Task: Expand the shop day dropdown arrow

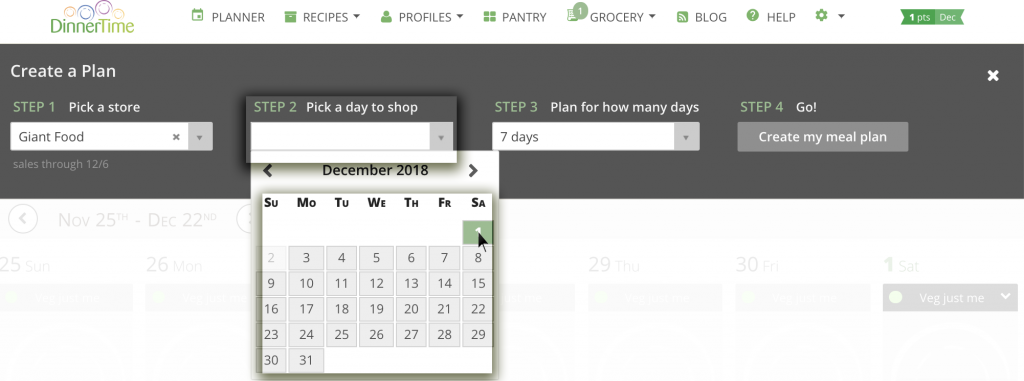Action: click(x=441, y=137)
